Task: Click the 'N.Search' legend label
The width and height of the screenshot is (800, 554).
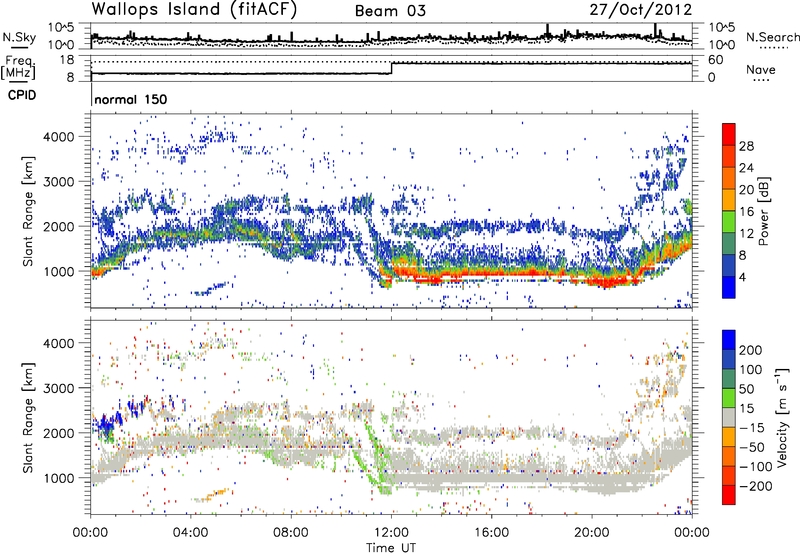Action: pos(772,37)
